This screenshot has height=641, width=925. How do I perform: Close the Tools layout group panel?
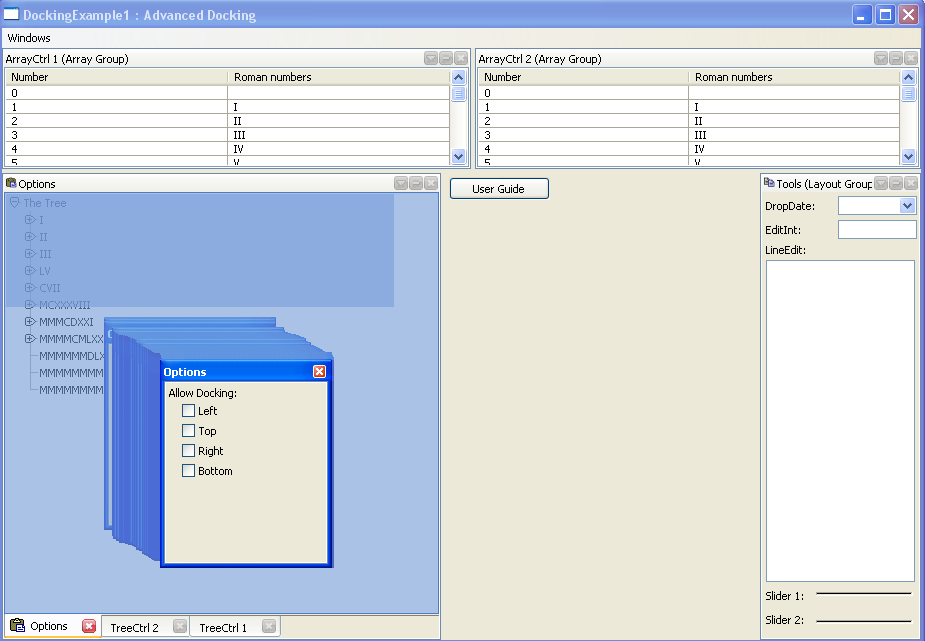(x=911, y=184)
